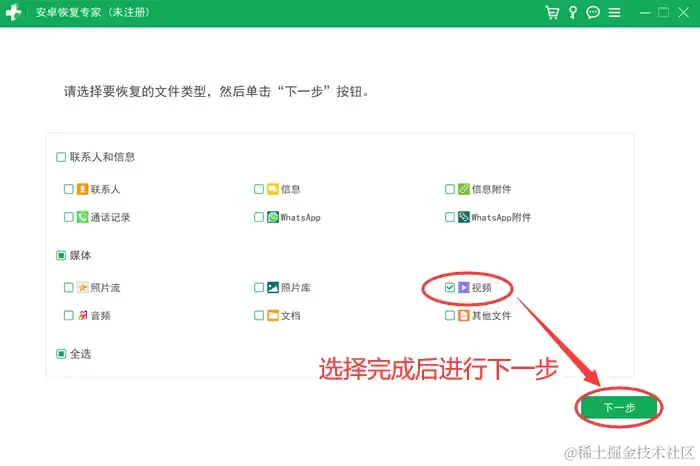This screenshot has height=466, width=700.
Task: Click the 文档 documents icon
Action: tap(273, 316)
